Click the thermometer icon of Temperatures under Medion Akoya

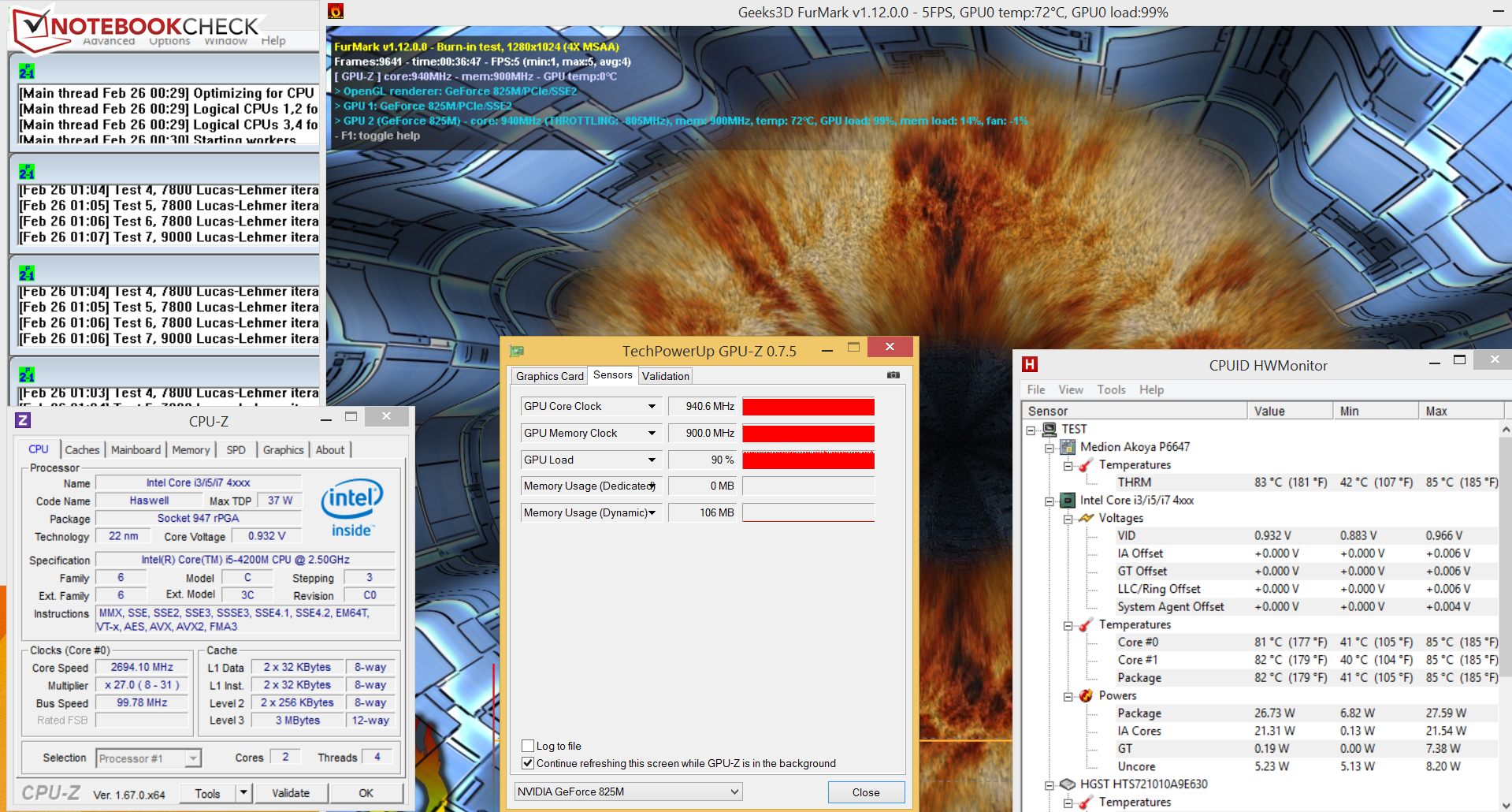tap(1087, 465)
